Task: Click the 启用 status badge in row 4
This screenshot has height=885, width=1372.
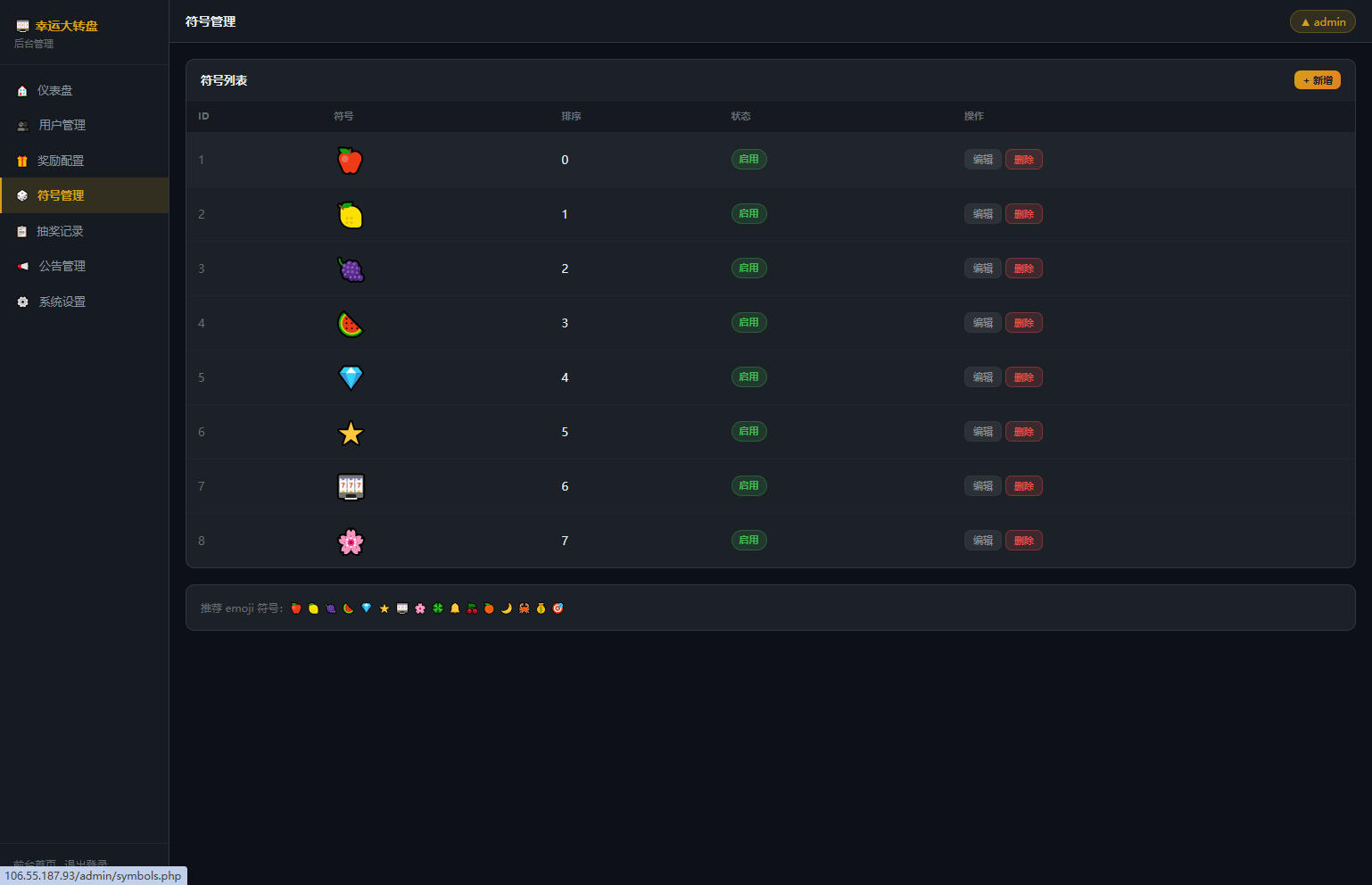Action: tap(749, 323)
